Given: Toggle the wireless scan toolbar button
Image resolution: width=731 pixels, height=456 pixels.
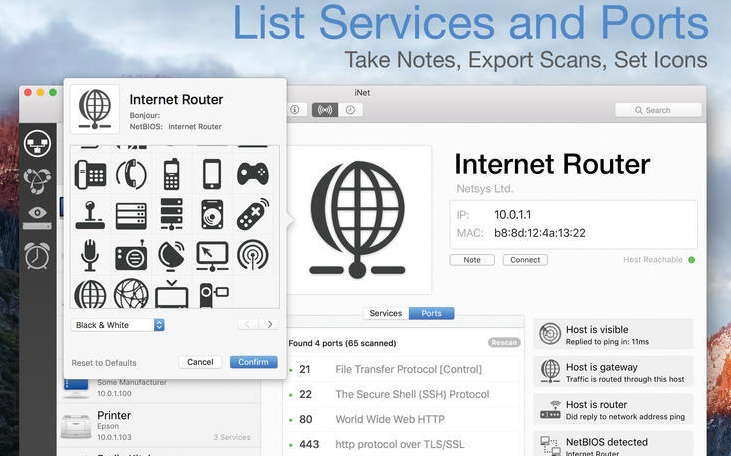Looking at the screenshot, I should [x=324, y=110].
